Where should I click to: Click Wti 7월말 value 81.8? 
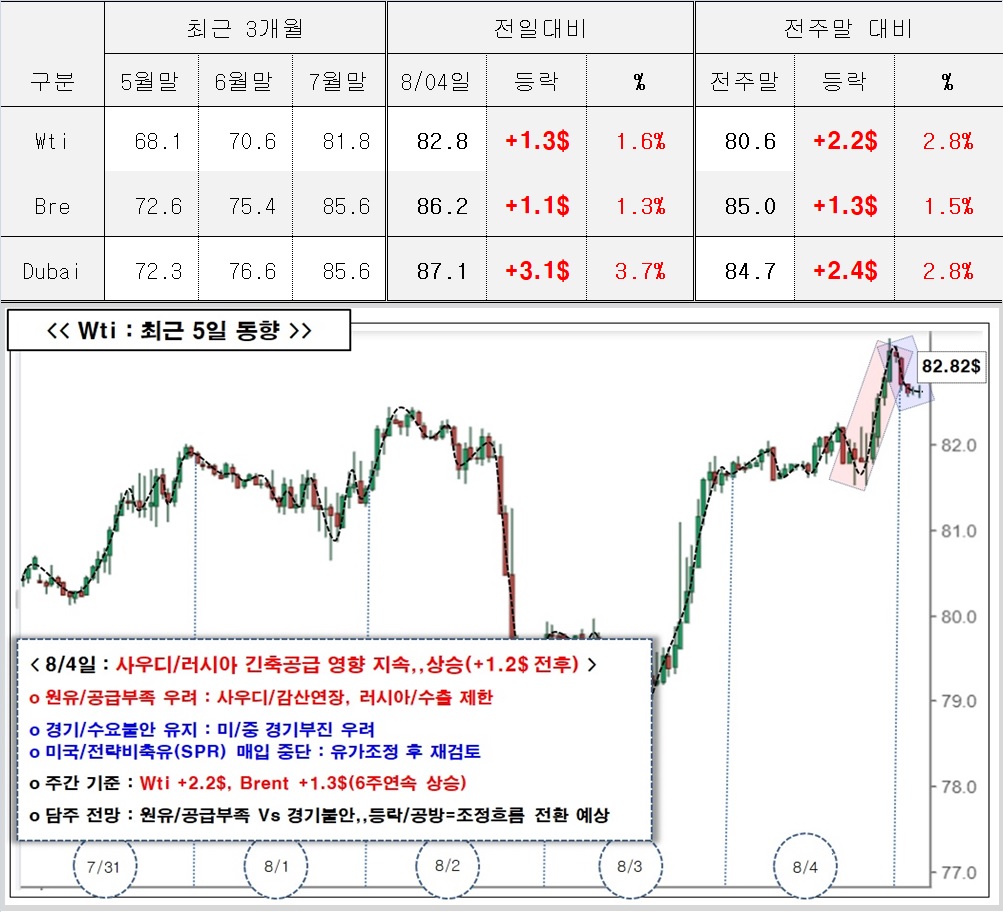pyautogui.click(x=347, y=141)
